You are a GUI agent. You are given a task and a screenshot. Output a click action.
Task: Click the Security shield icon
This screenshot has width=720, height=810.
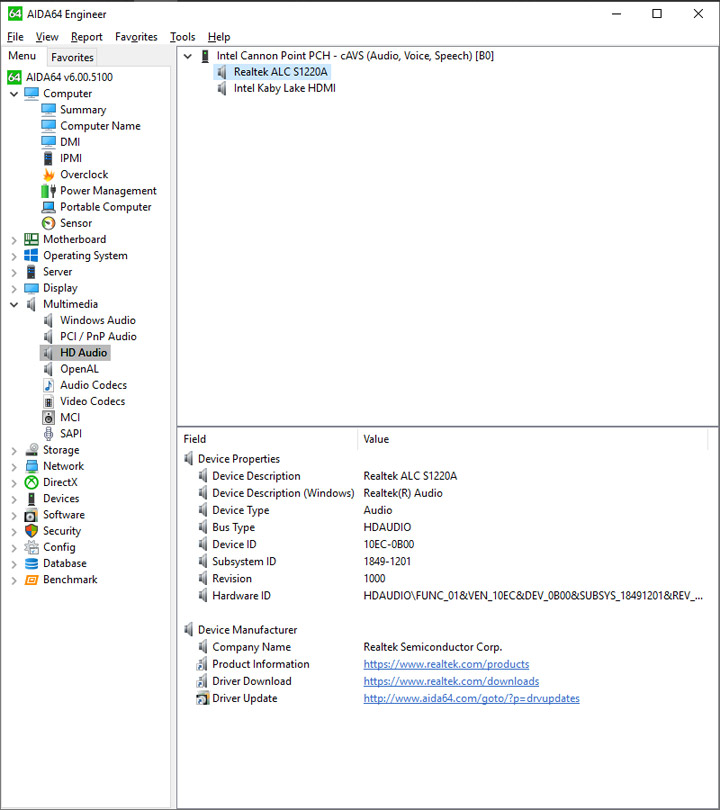click(x=32, y=531)
